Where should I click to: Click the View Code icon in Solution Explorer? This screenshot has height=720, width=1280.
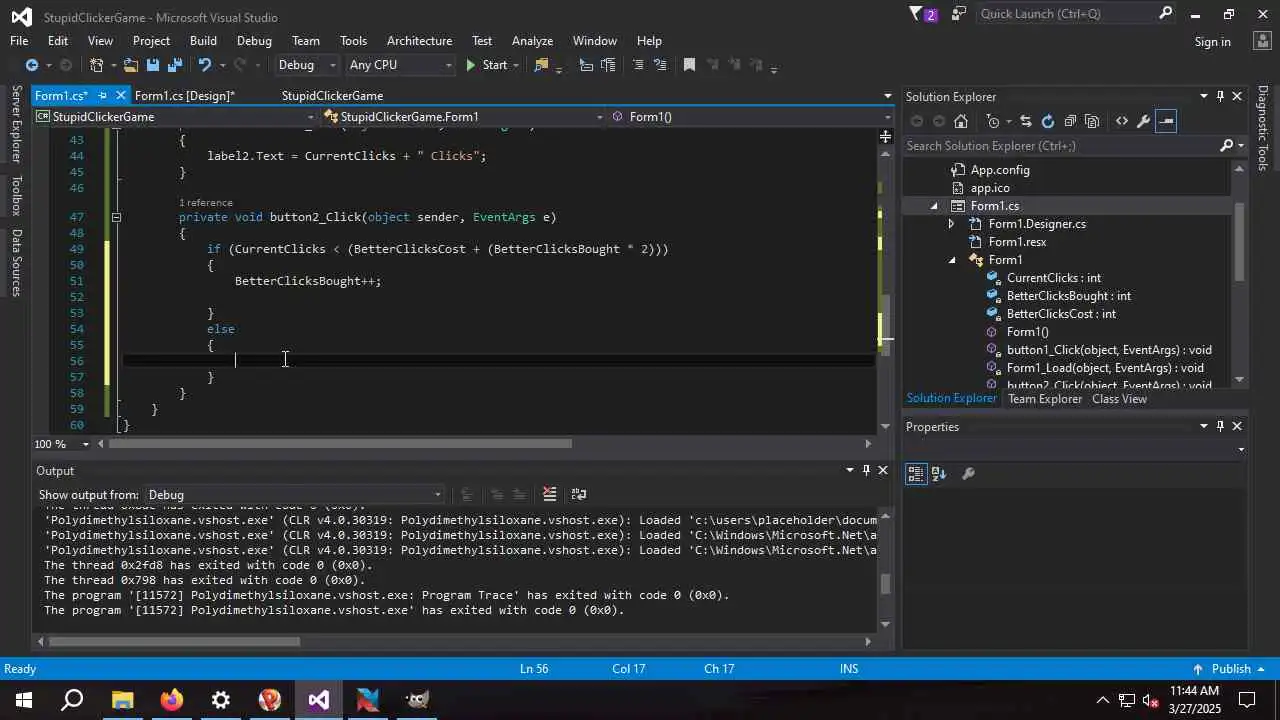point(1122,121)
